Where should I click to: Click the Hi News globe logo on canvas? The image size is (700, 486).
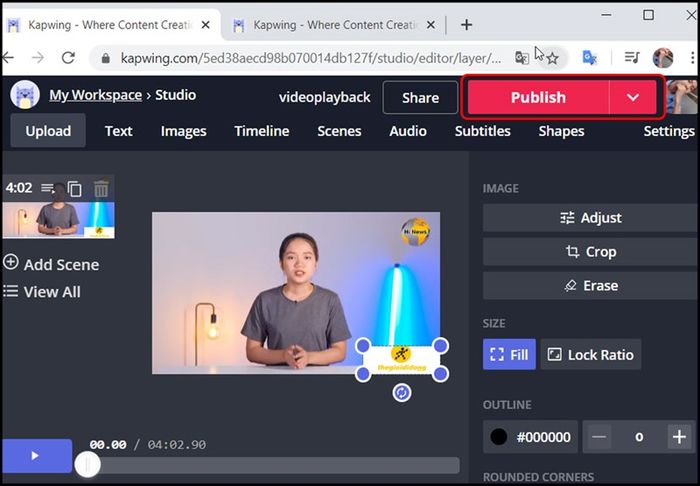pyautogui.click(x=415, y=232)
